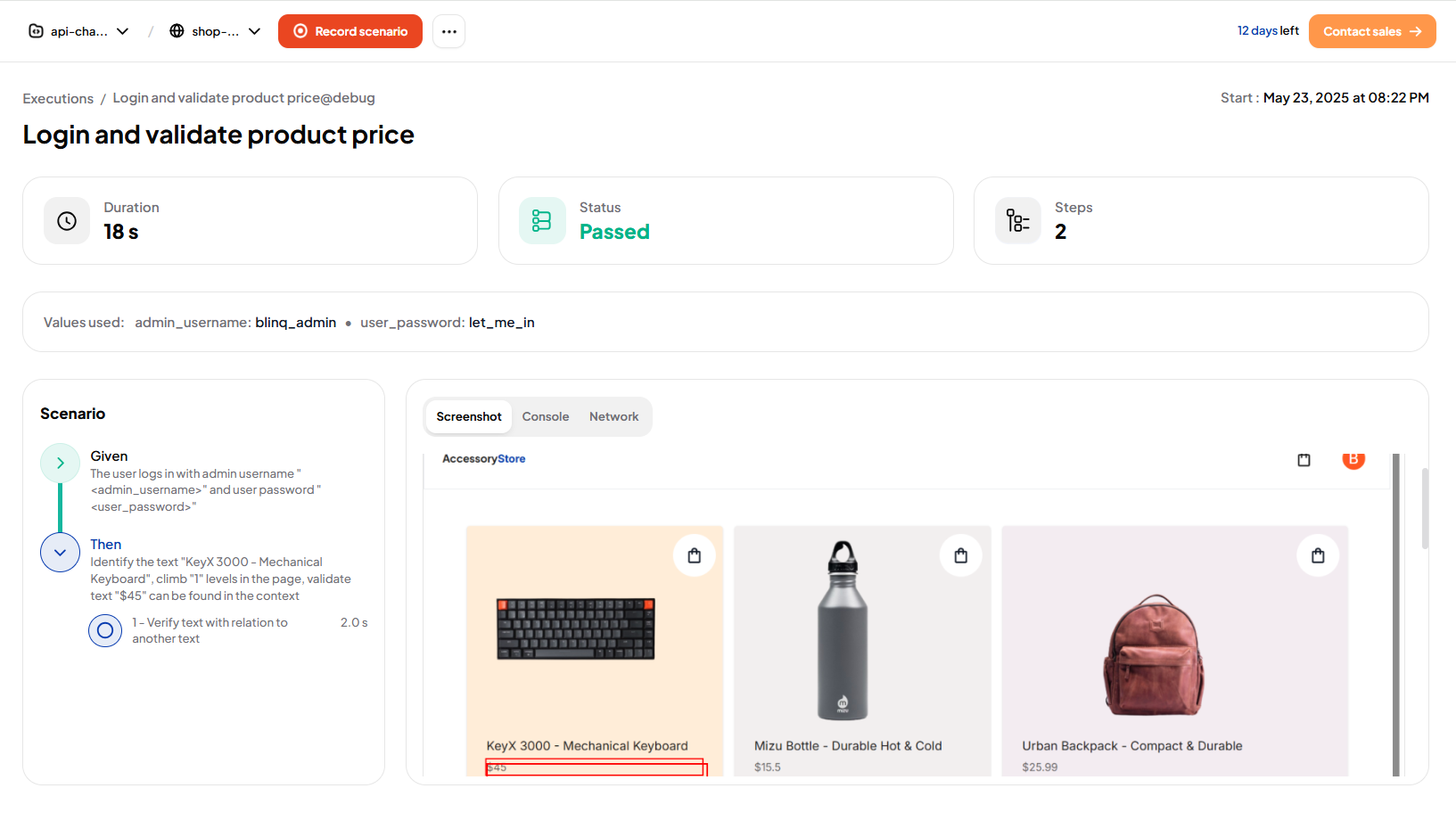1456x813 pixels.
Task: Switch to the Console tab
Action: 546,416
